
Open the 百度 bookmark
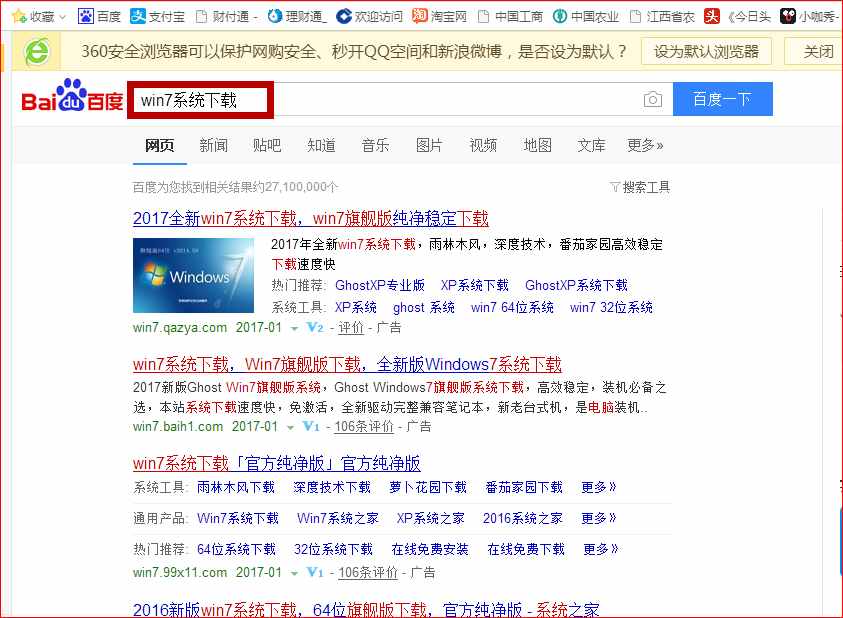point(99,16)
